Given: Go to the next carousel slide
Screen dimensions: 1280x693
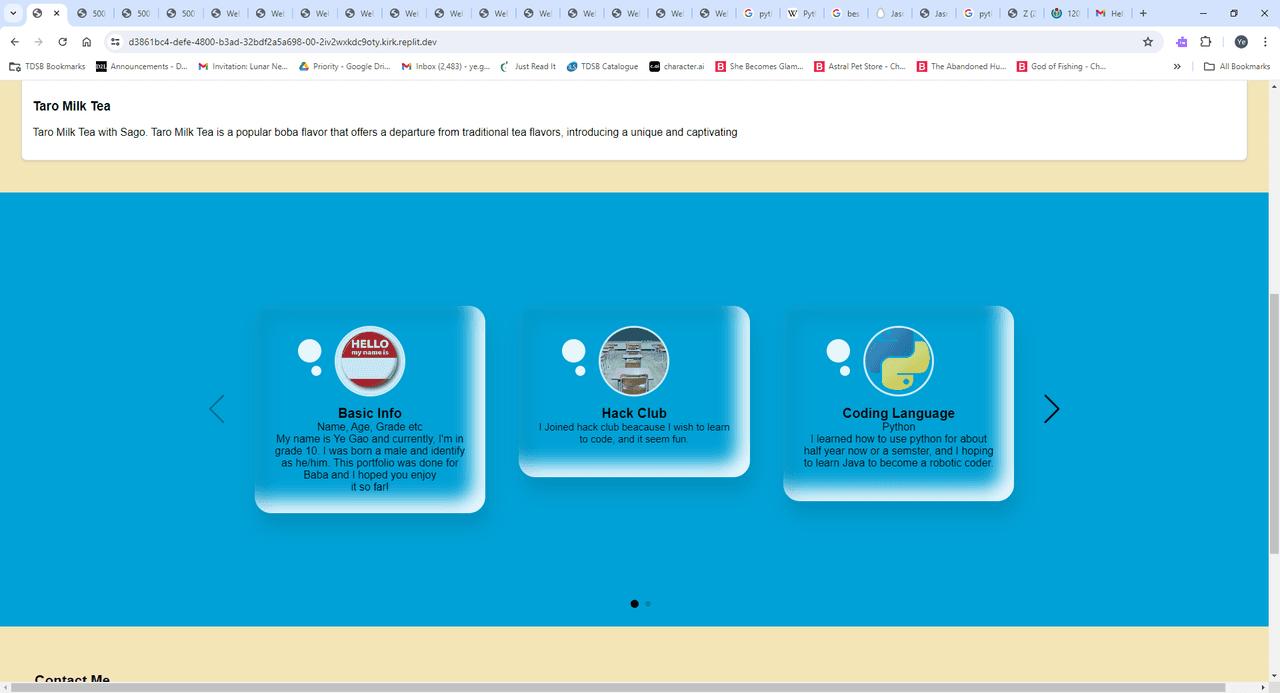Looking at the screenshot, I should (1051, 409).
